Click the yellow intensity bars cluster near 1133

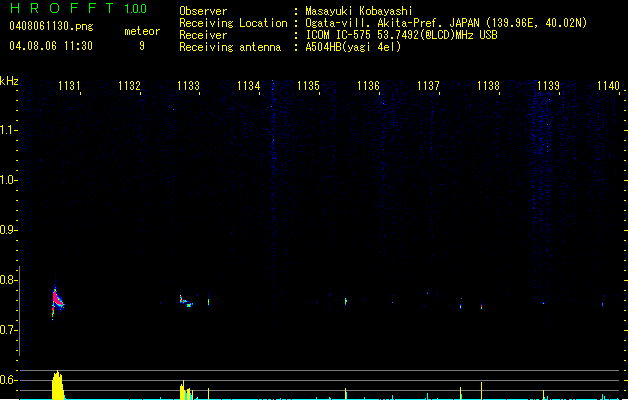pos(186,390)
